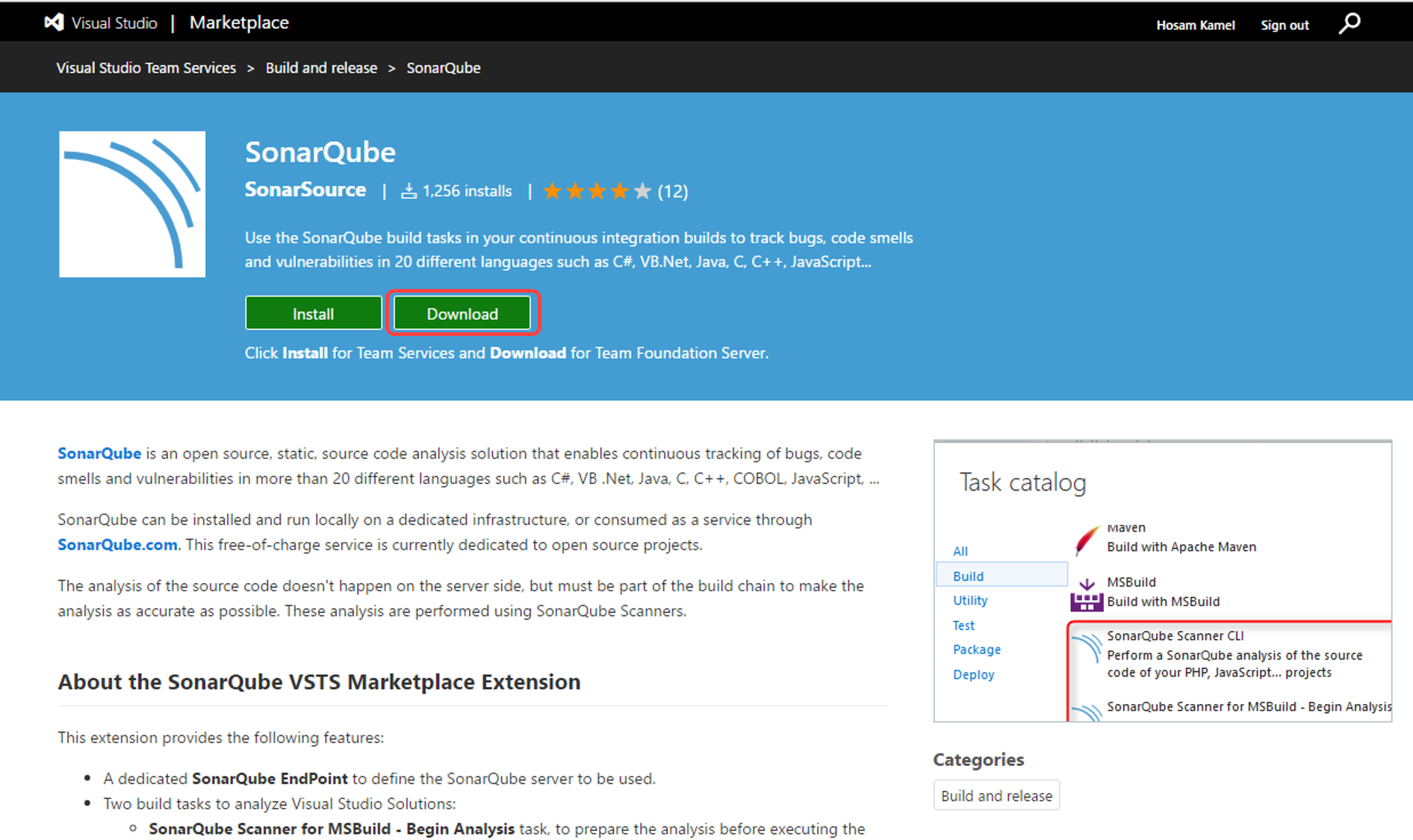Click About the SonarQube VSTS Marketplace Extension heading
Image resolution: width=1413 pixels, height=840 pixels.
tap(319, 682)
